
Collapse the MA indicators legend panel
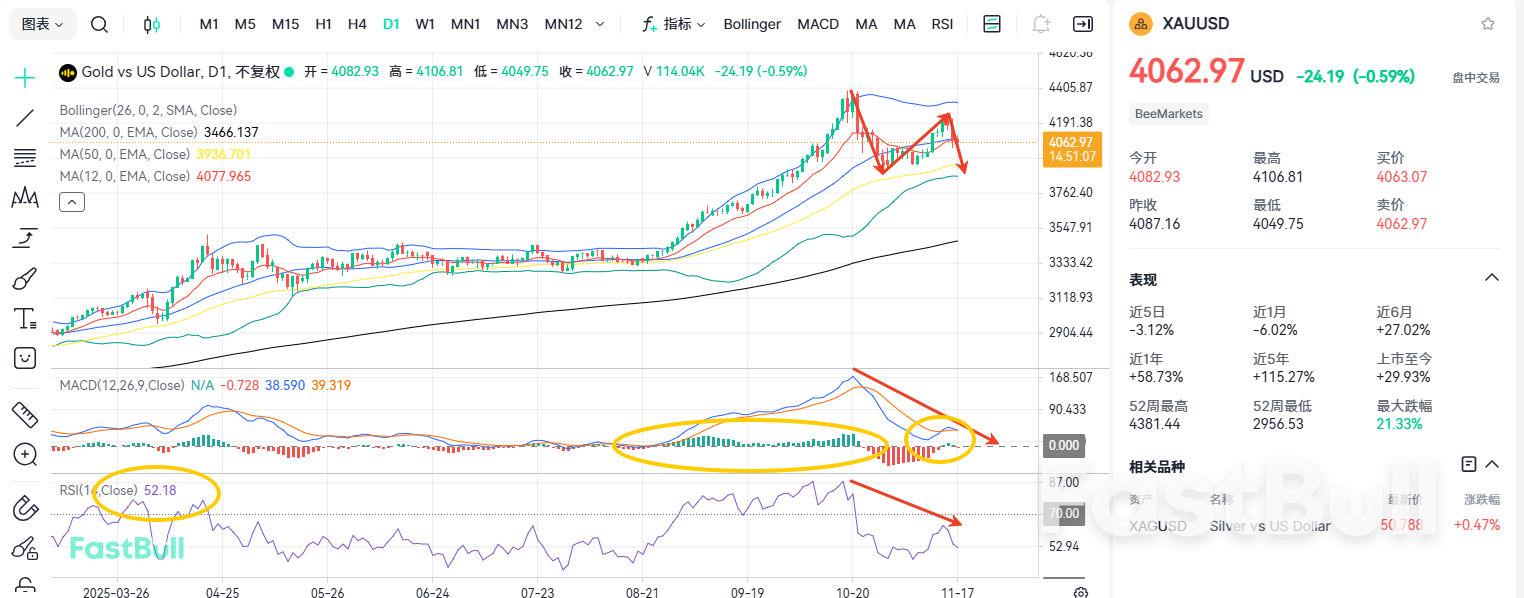coord(71,201)
